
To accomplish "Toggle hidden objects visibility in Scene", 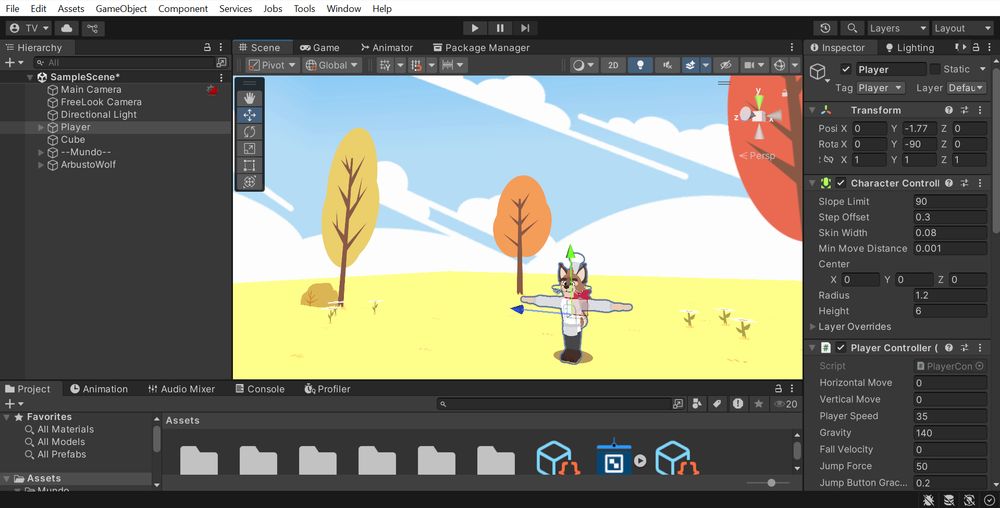I will 726,65.
